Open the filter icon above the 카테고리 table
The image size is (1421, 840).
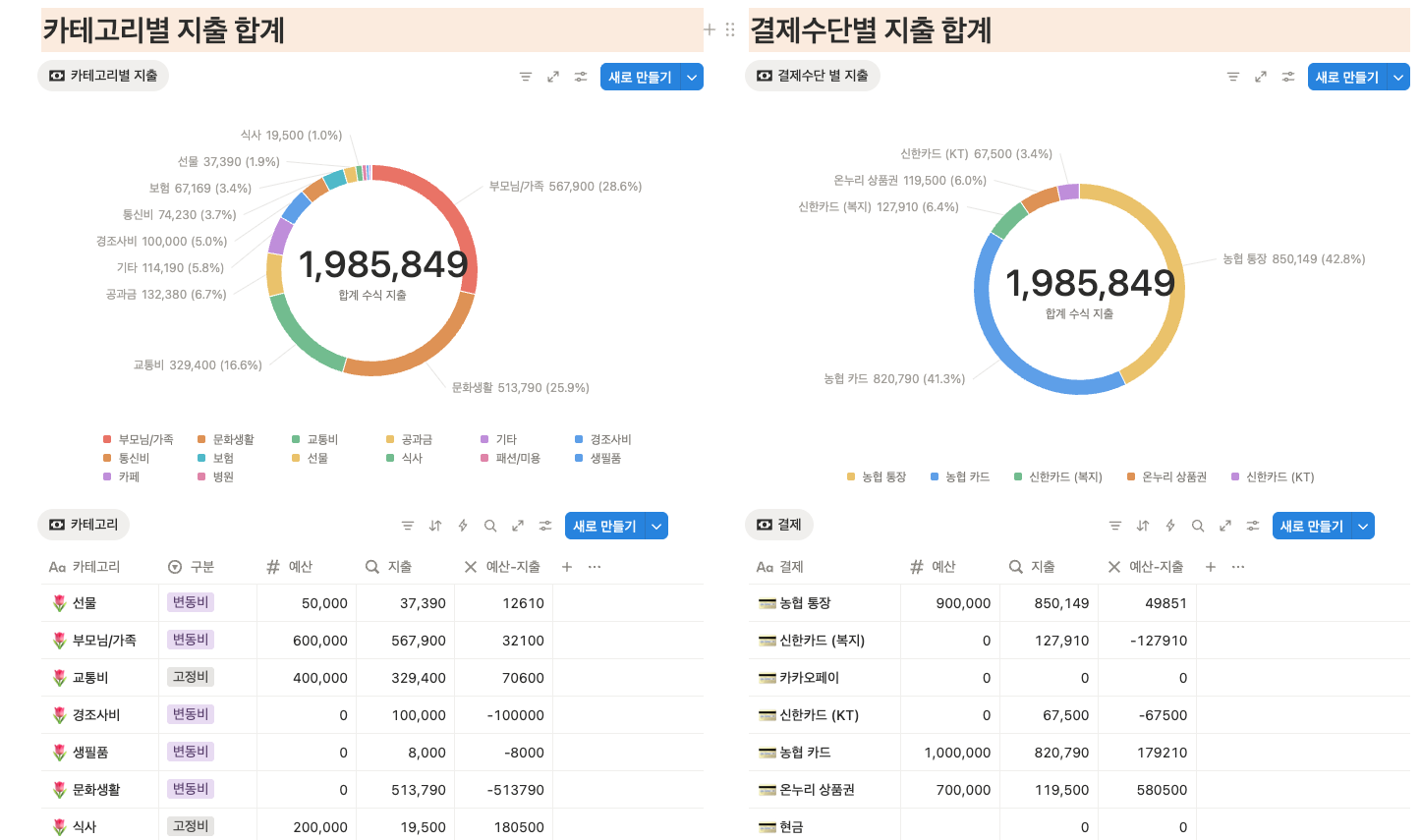point(407,526)
